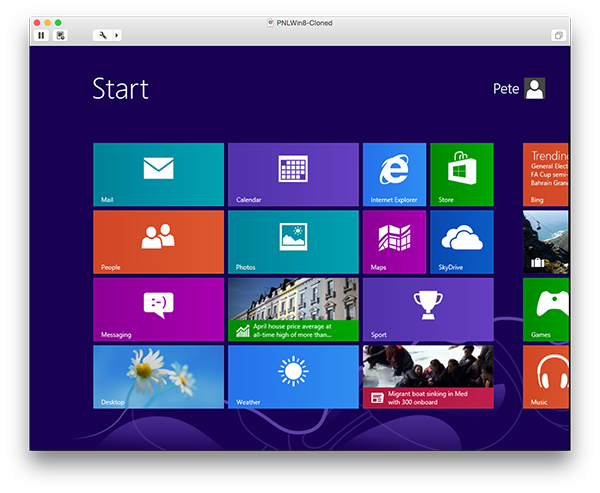Viewport: 600px width, 493px height.
Task: Open the Calendar tile
Action: tap(293, 175)
